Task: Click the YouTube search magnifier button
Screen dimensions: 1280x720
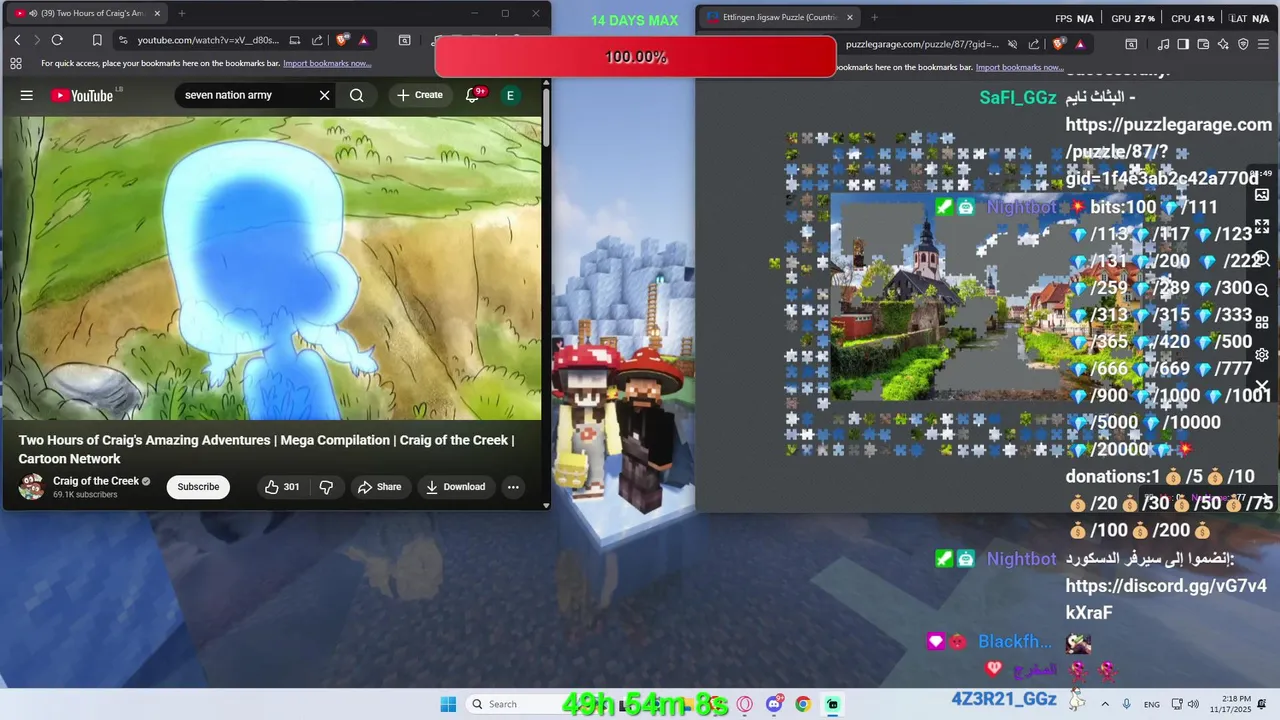Action: click(357, 95)
